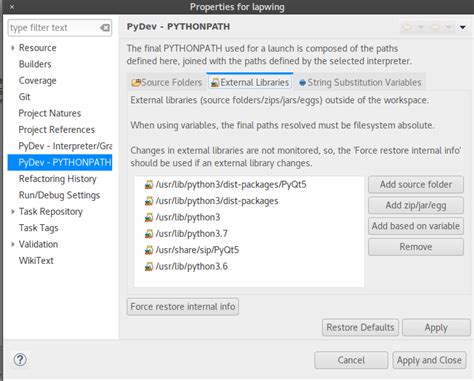Expand the Task Repository tree node

click(13, 211)
